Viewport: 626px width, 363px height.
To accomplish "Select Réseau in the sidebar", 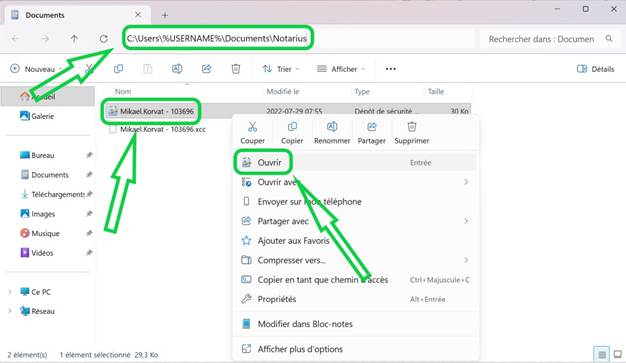I will coord(37,311).
